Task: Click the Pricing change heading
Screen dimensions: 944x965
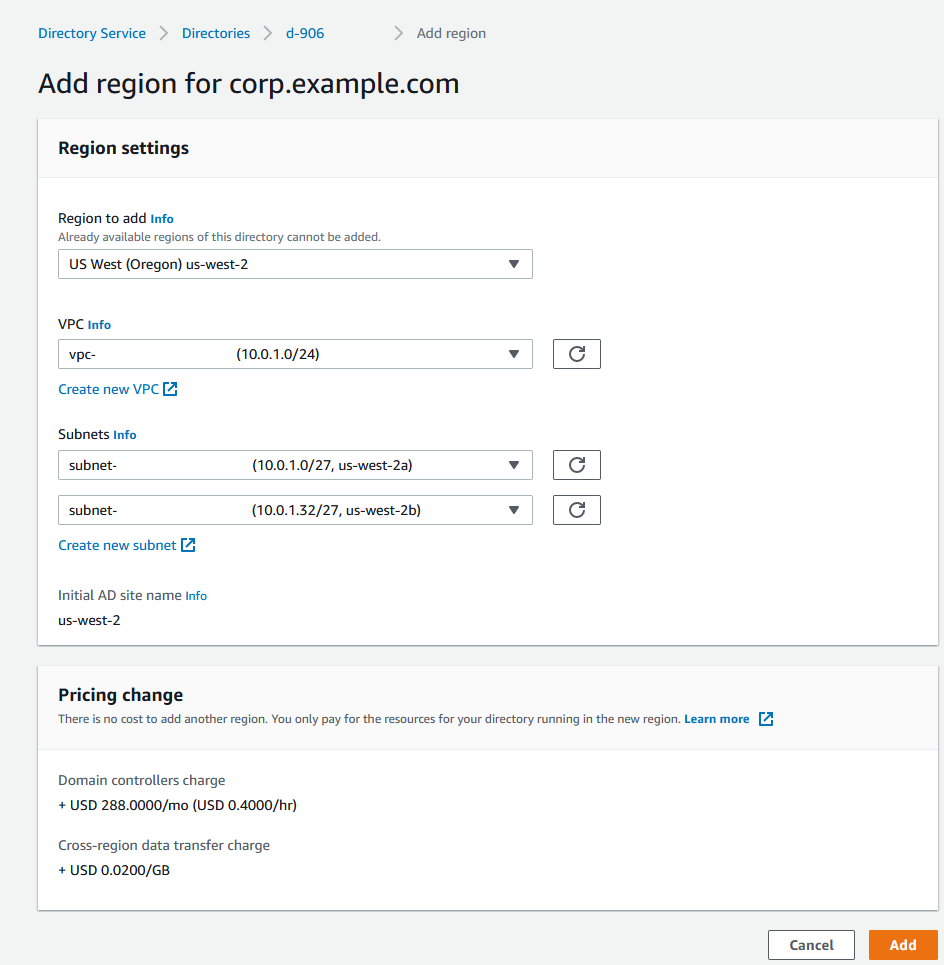Action: click(x=121, y=695)
